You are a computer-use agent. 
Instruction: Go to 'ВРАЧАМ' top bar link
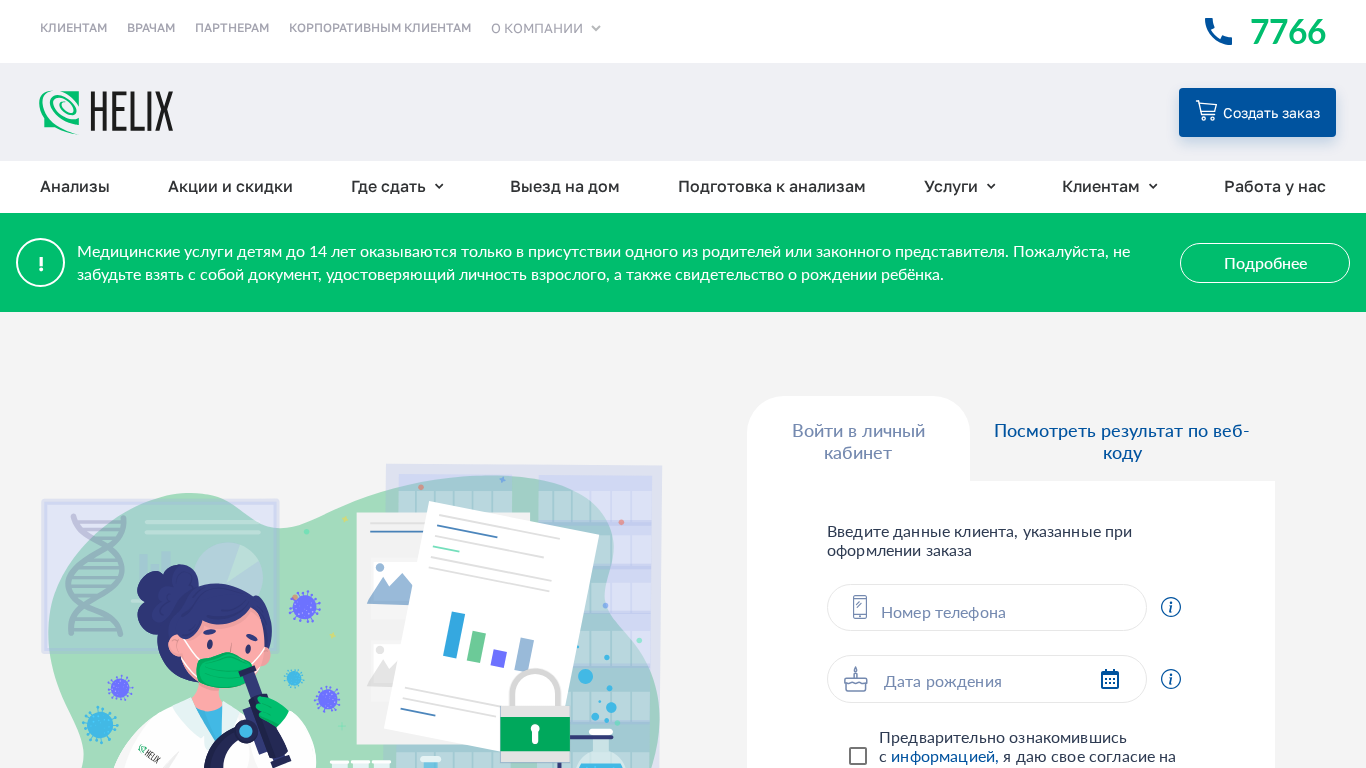tap(151, 28)
